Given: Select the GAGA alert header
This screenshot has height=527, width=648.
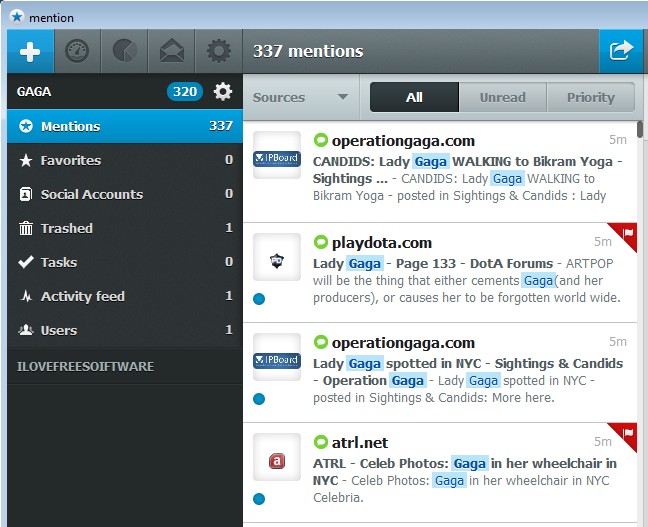Looking at the screenshot, I should click(125, 91).
